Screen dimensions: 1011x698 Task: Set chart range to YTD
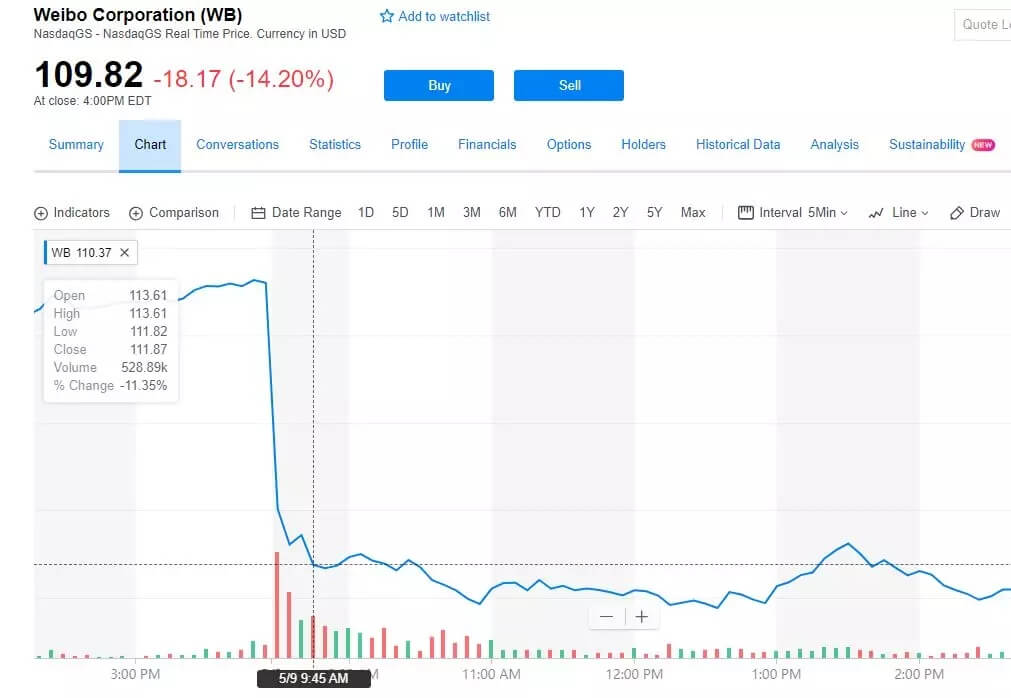547,213
